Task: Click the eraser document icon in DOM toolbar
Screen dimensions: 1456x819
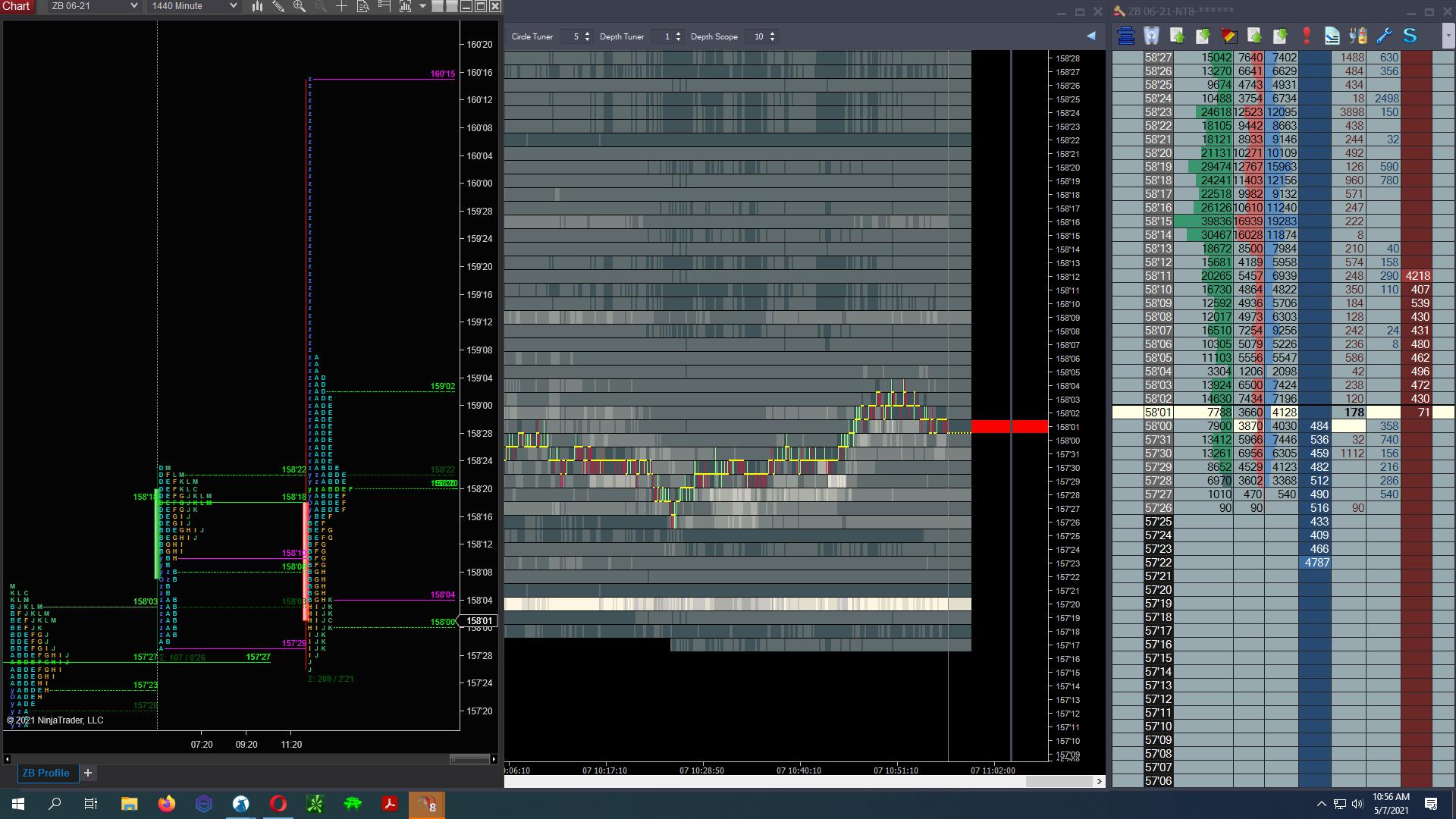Action: (x=1332, y=36)
